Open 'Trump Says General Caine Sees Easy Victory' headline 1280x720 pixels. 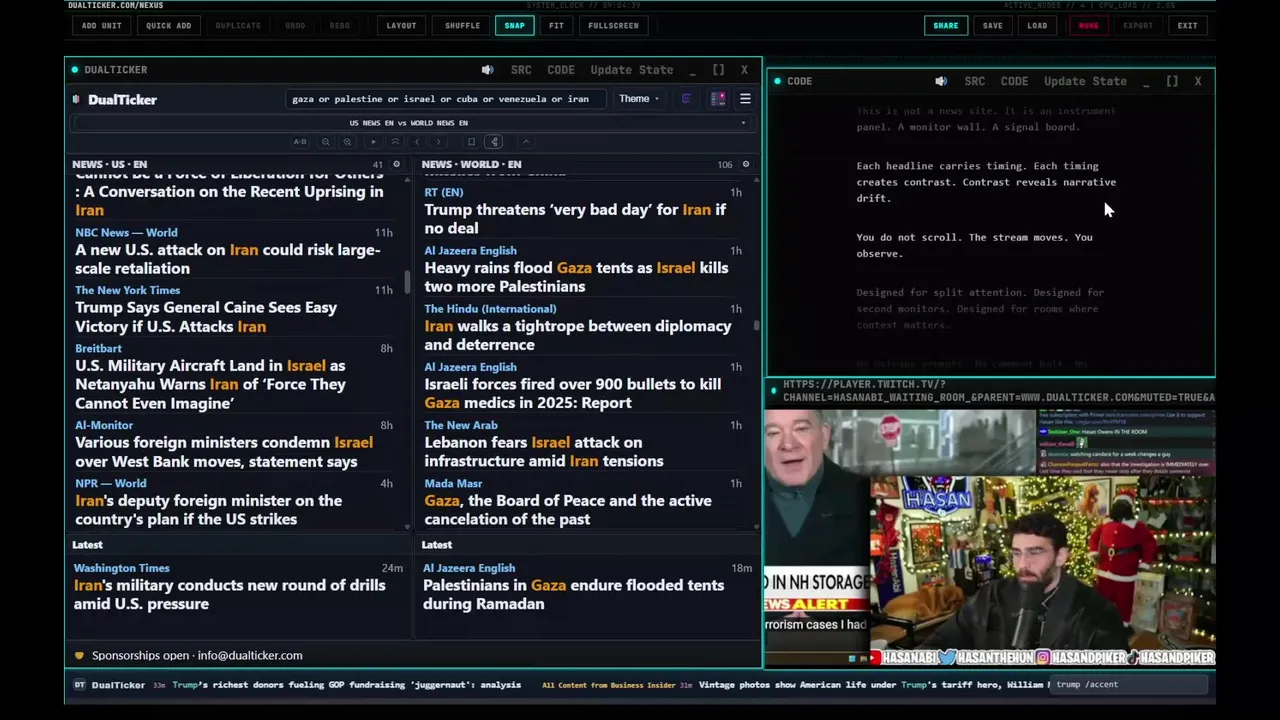click(x=206, y=317)
